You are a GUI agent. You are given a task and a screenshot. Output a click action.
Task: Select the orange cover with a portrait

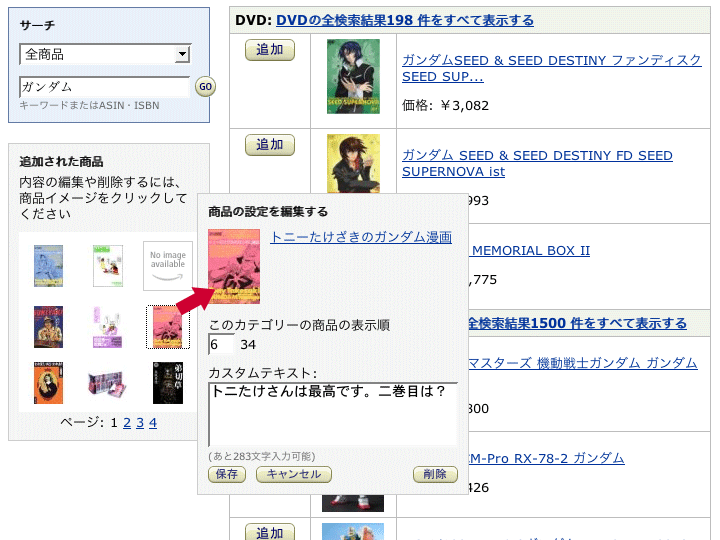coord(48,383)
